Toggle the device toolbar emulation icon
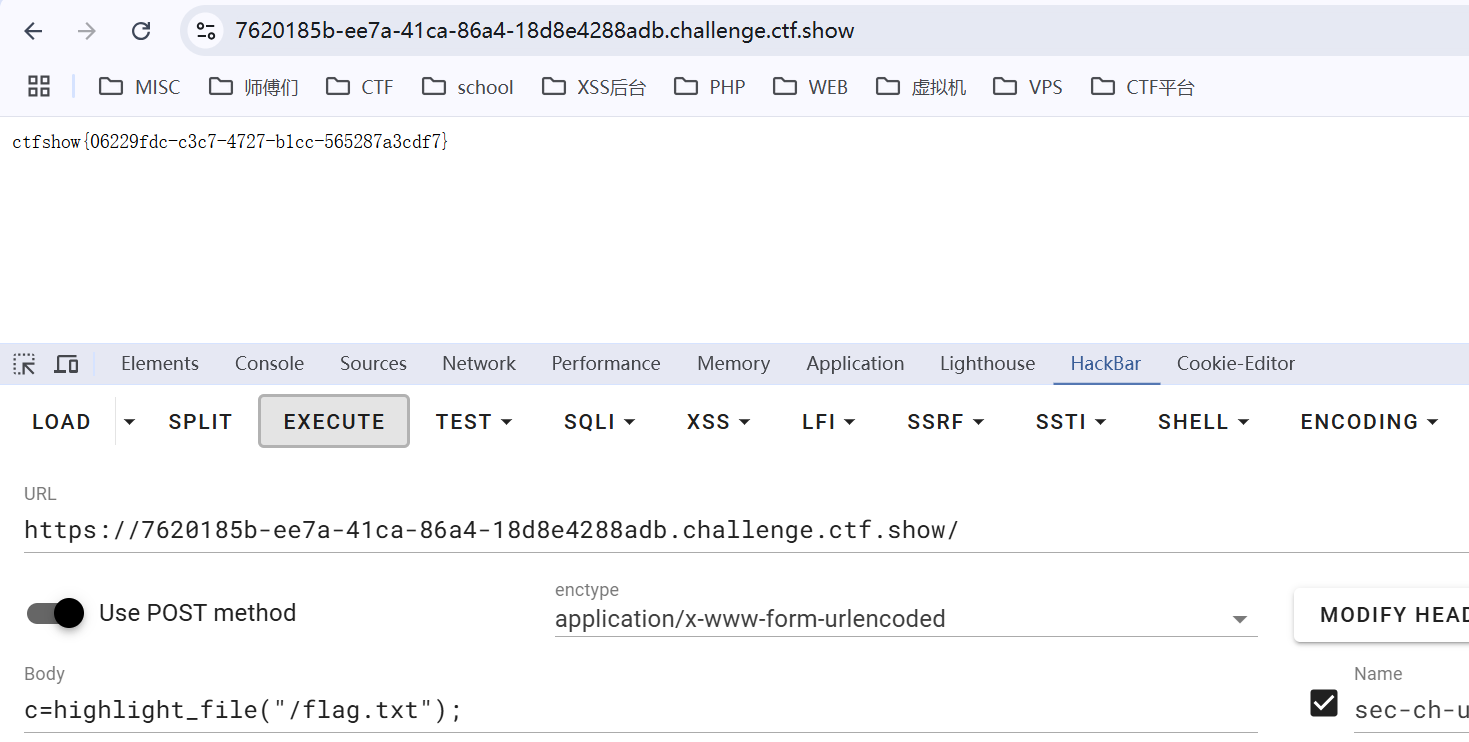 pos(66,364)
